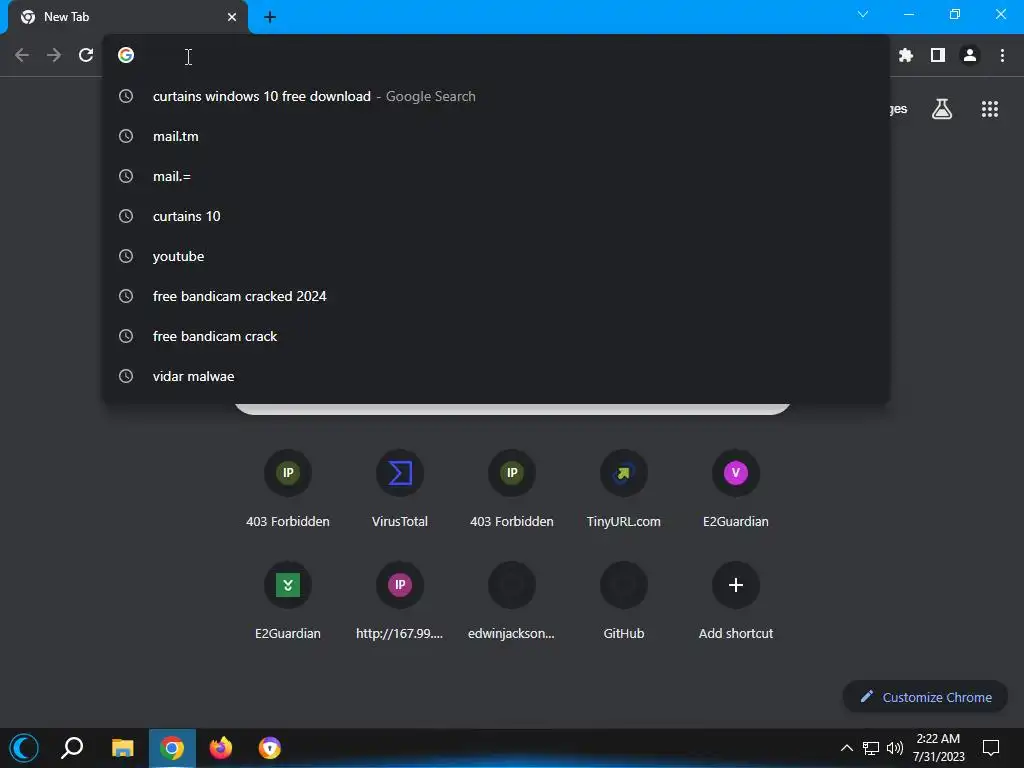Screen dimensions: 1024x768
Task: Open the edwinjackson... shortcut
Action: coord(512,601)
